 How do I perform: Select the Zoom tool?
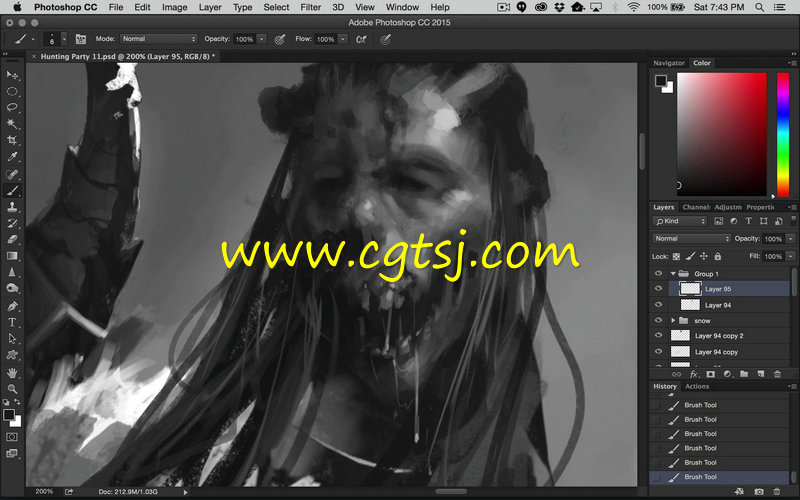point(12,389)
